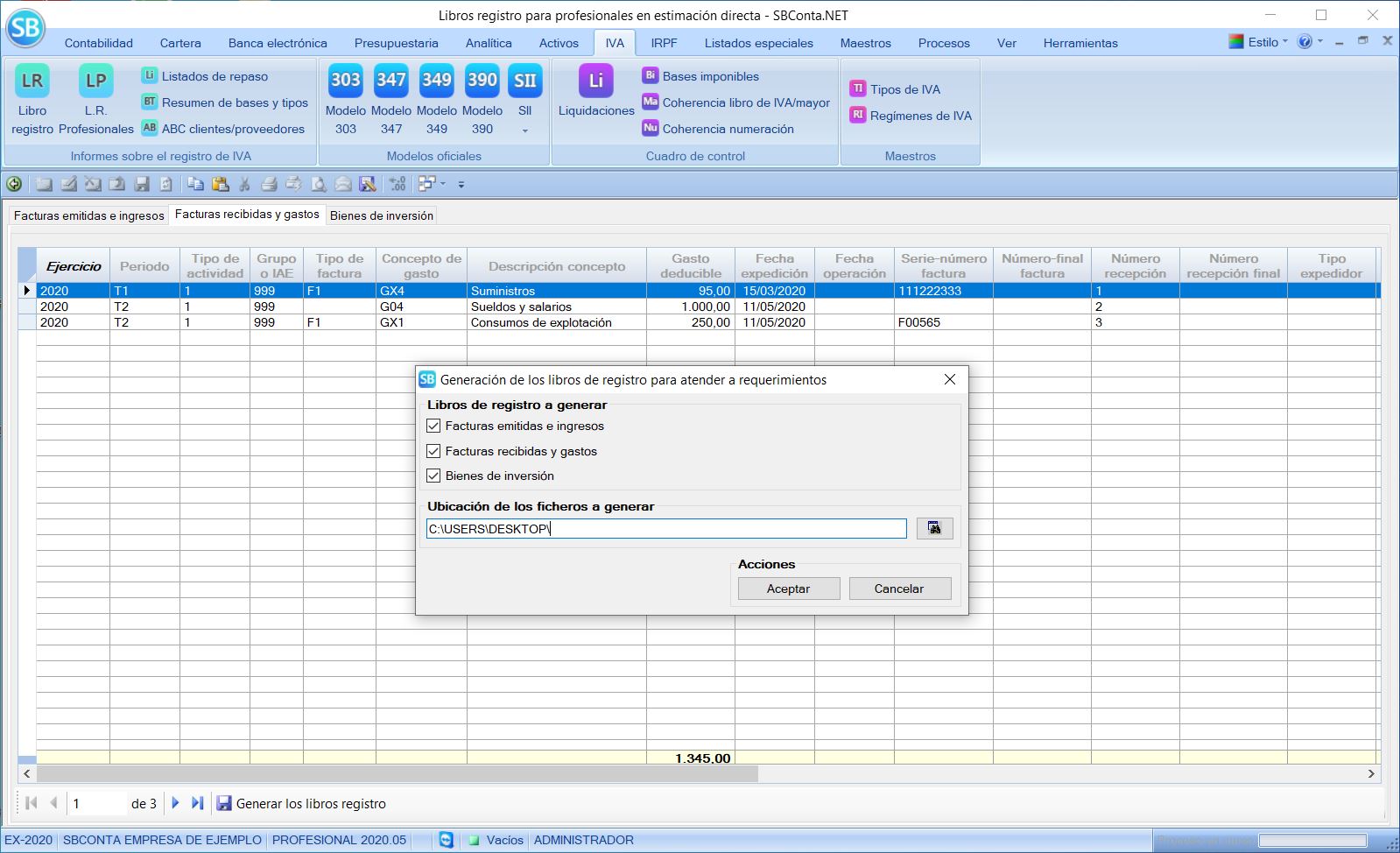Expand the help icon dropdown arrow
Viewport: 1400px width, 853px height.
[1320, 42]
